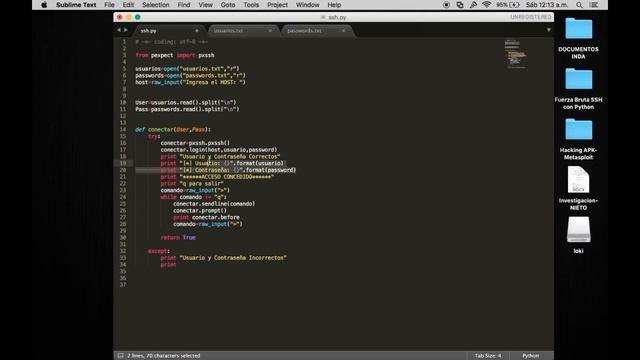Click the conectar.prompt() line
The image size is (640, 360).
coord(200,211)
